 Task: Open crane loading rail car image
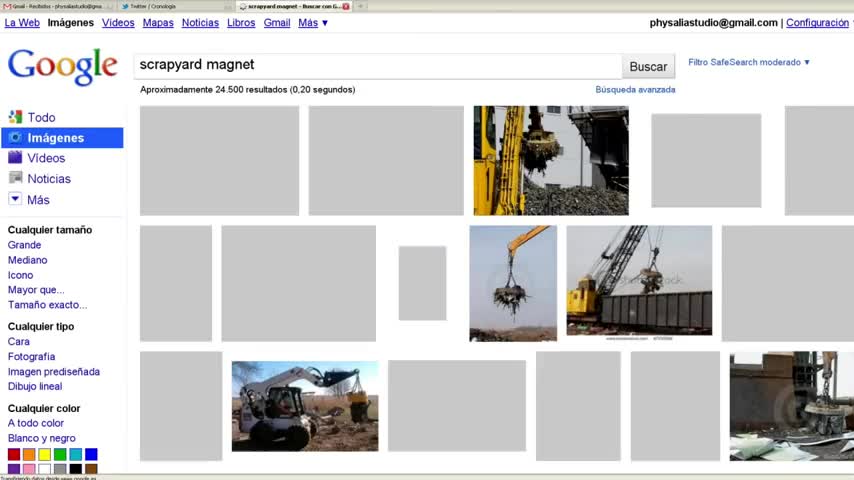point(639,281)
